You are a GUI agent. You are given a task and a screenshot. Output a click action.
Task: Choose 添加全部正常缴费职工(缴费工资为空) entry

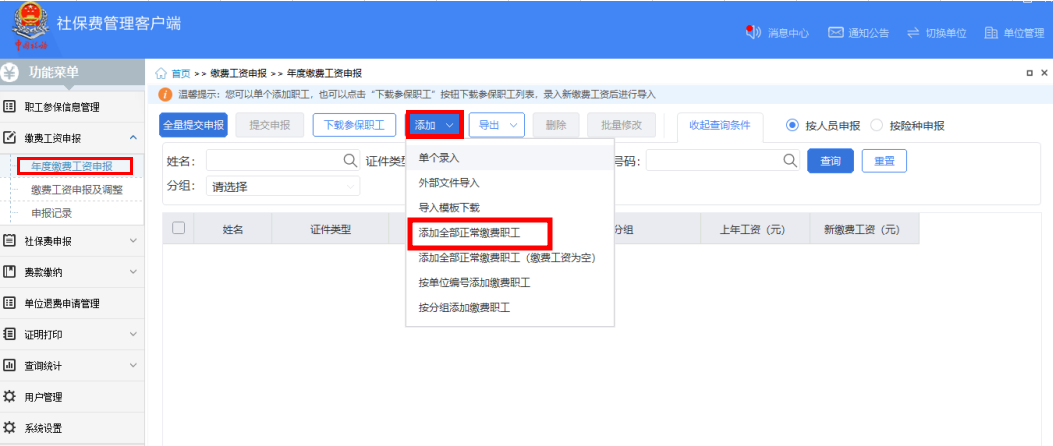click(x=510, y=258)
